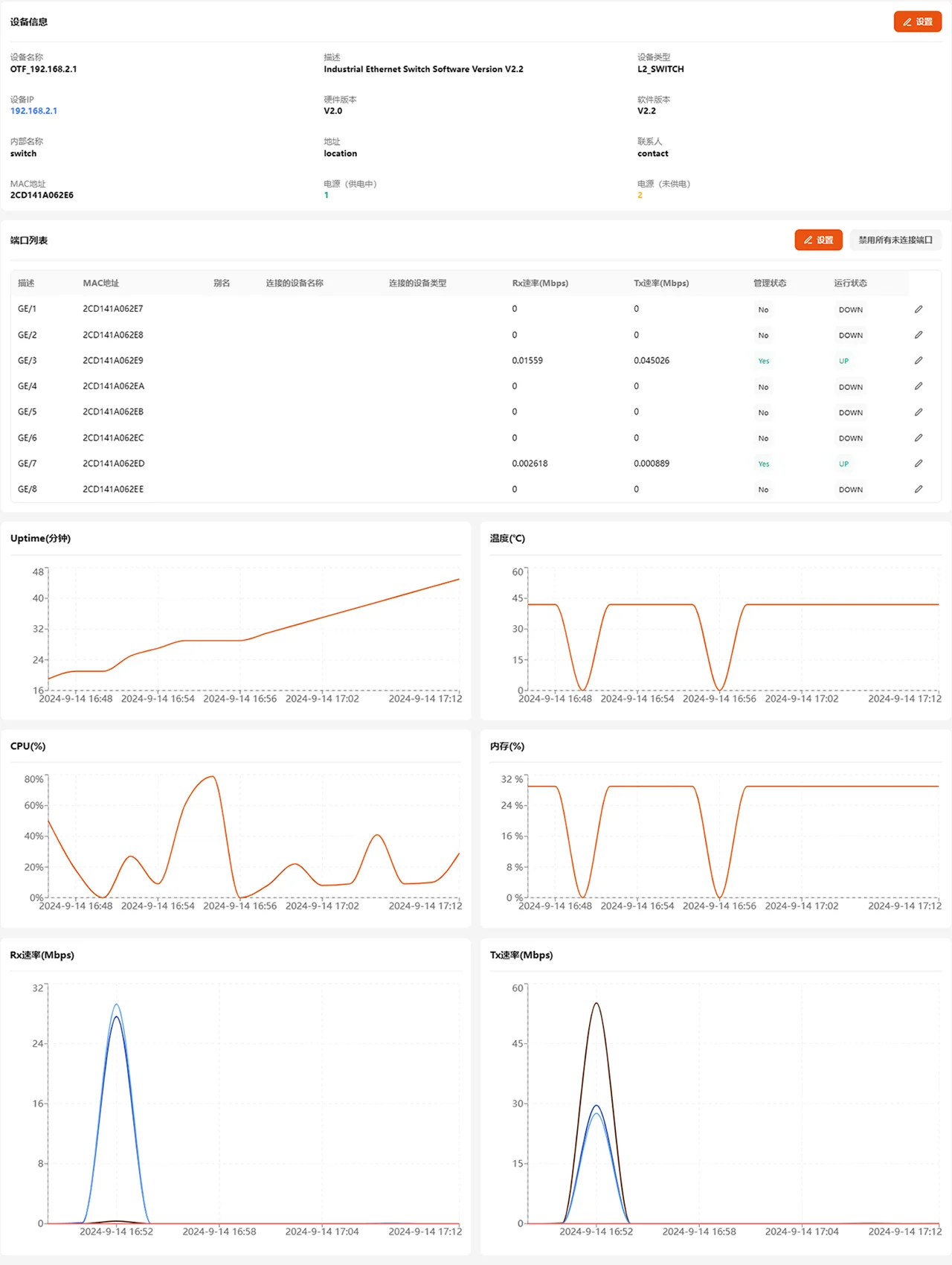Click edit pencil icon for GE/3 row
Viewport: 952px width, 1265px height.
pyautogui.click(x=919, y=360)
